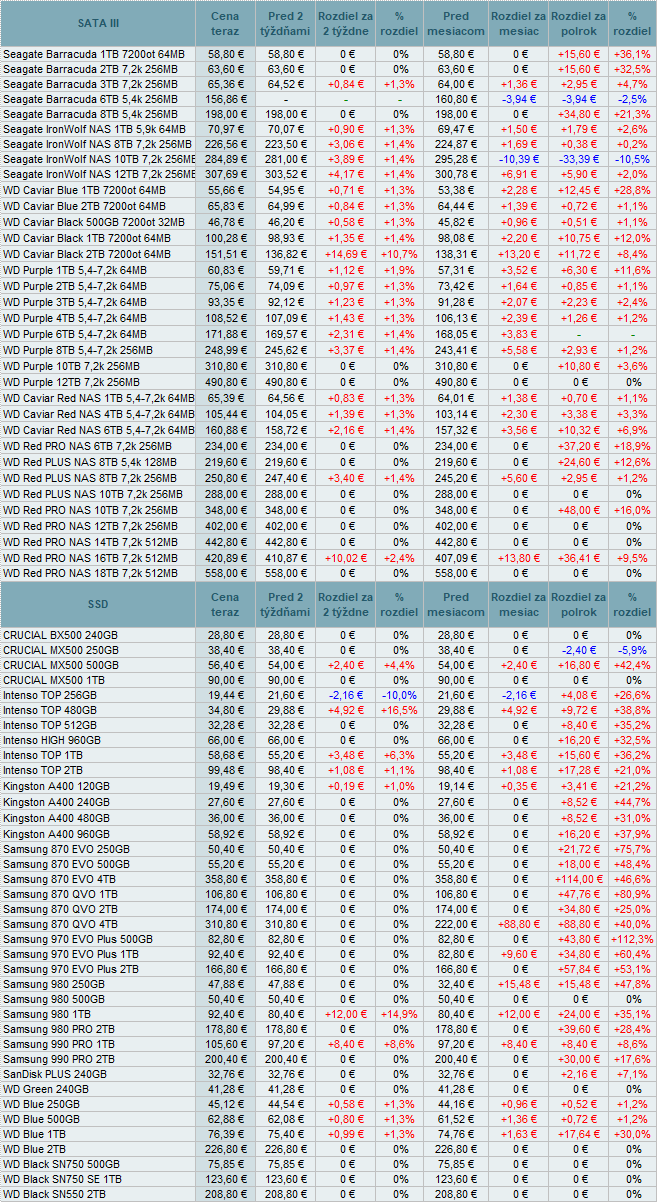Click Intenso TOP 256GB row name
657x1202 pixels.
(50, 695)
